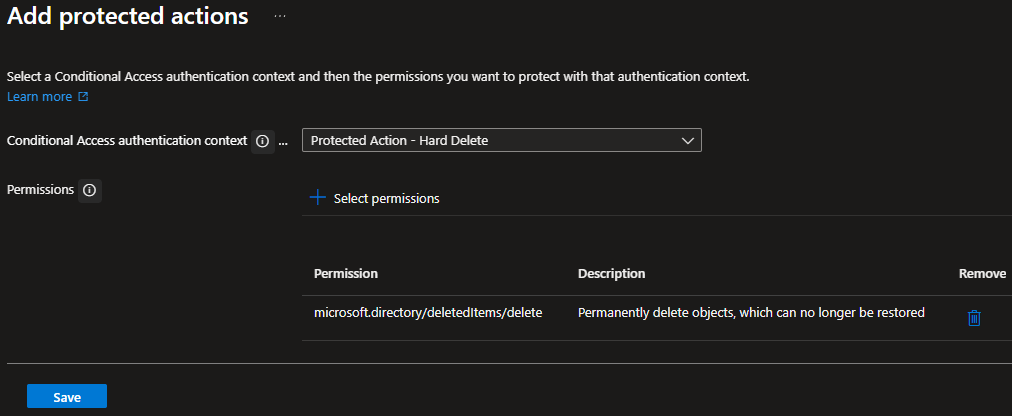Click the Select permissions text

387,199
